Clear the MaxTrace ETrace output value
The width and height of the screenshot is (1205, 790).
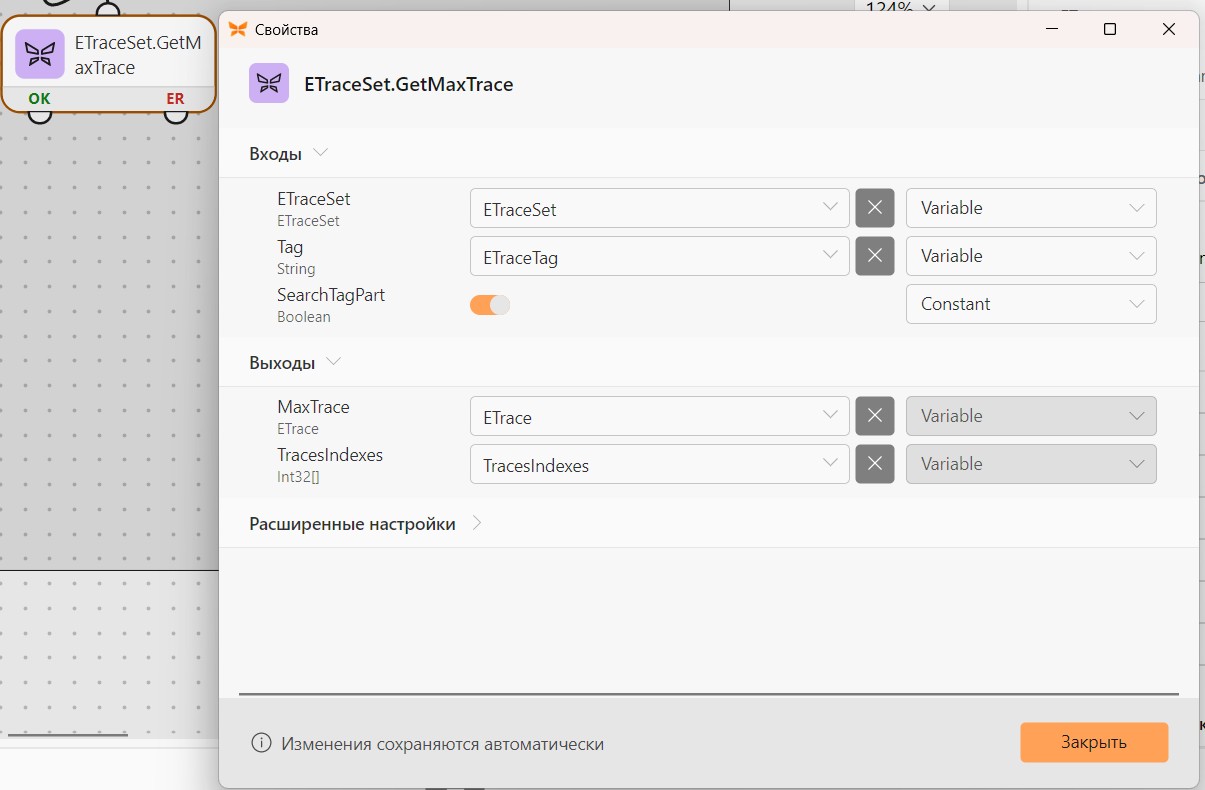(874, 416)
